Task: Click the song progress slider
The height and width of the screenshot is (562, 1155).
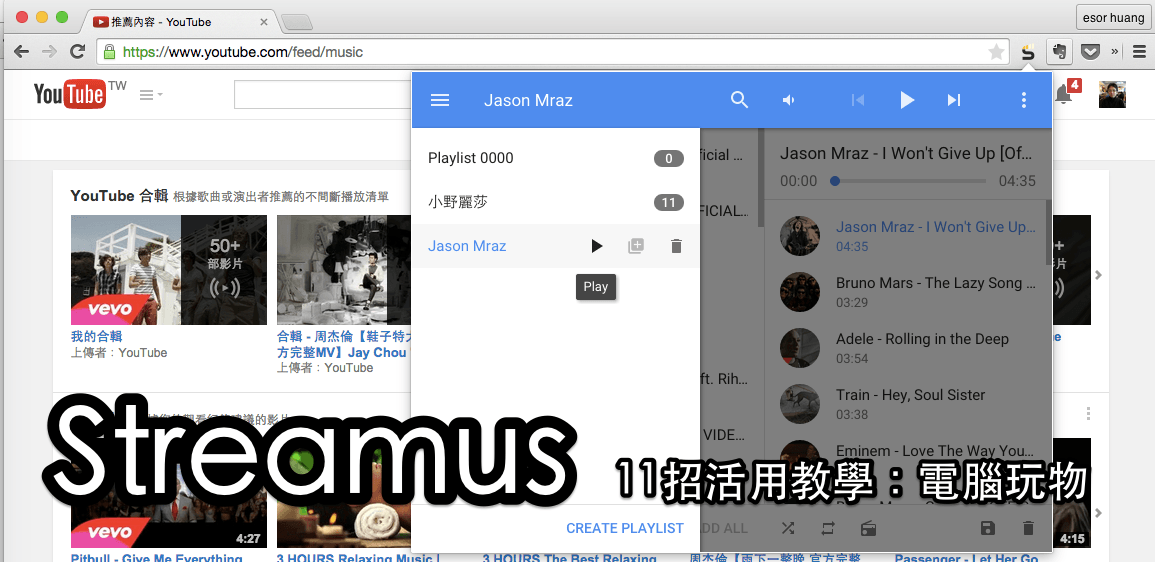Action: pos(908,180)
